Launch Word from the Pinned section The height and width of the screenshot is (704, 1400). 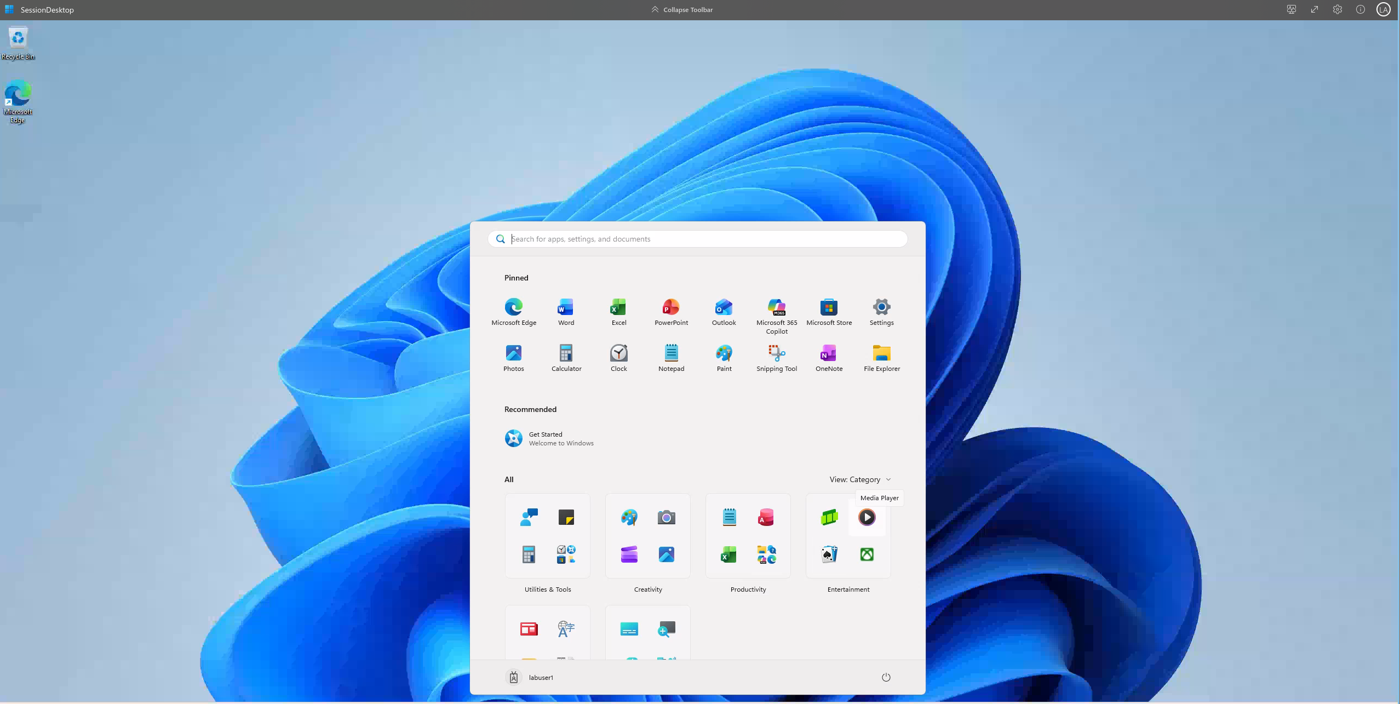(x=566, y=312)
